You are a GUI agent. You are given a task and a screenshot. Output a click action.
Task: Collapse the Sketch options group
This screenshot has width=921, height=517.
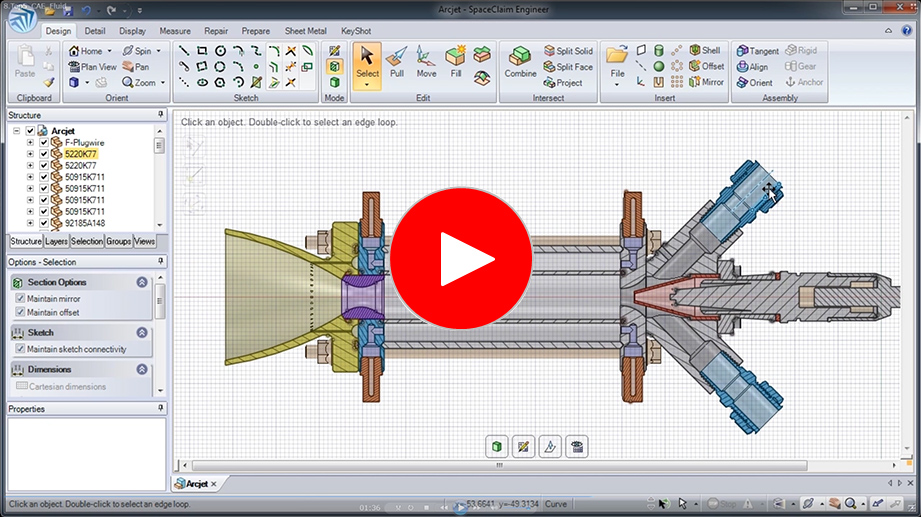(142, 333)
